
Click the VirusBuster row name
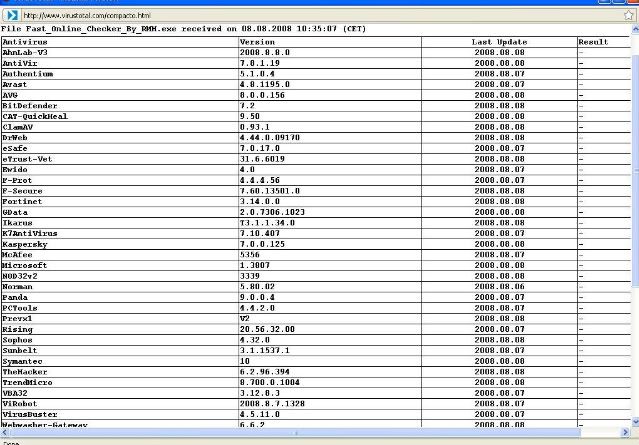point(30,414)
